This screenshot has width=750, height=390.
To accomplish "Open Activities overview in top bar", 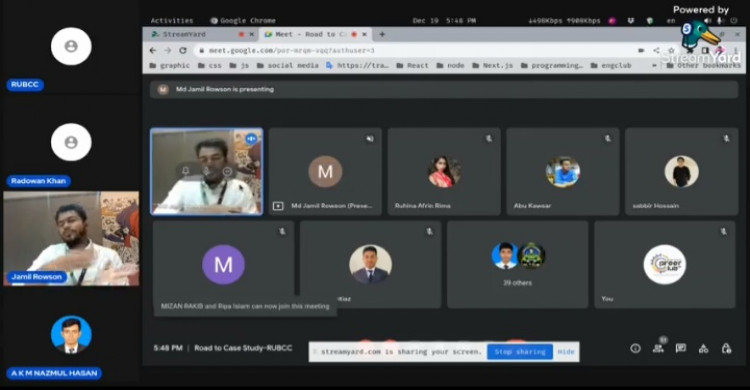I will [x=172, y=21].
